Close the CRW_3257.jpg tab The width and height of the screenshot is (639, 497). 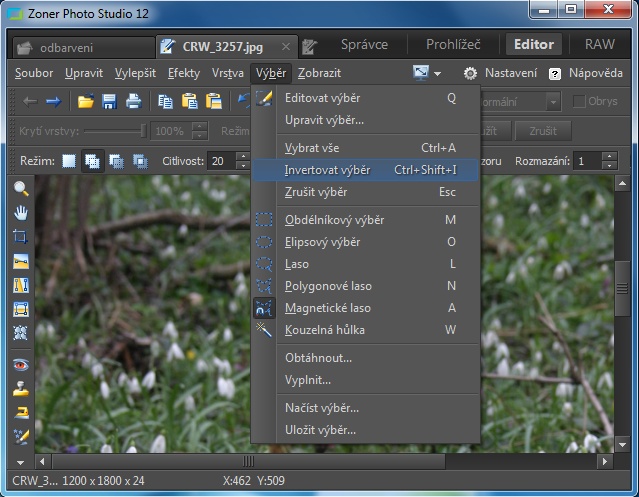coord(286,47)
